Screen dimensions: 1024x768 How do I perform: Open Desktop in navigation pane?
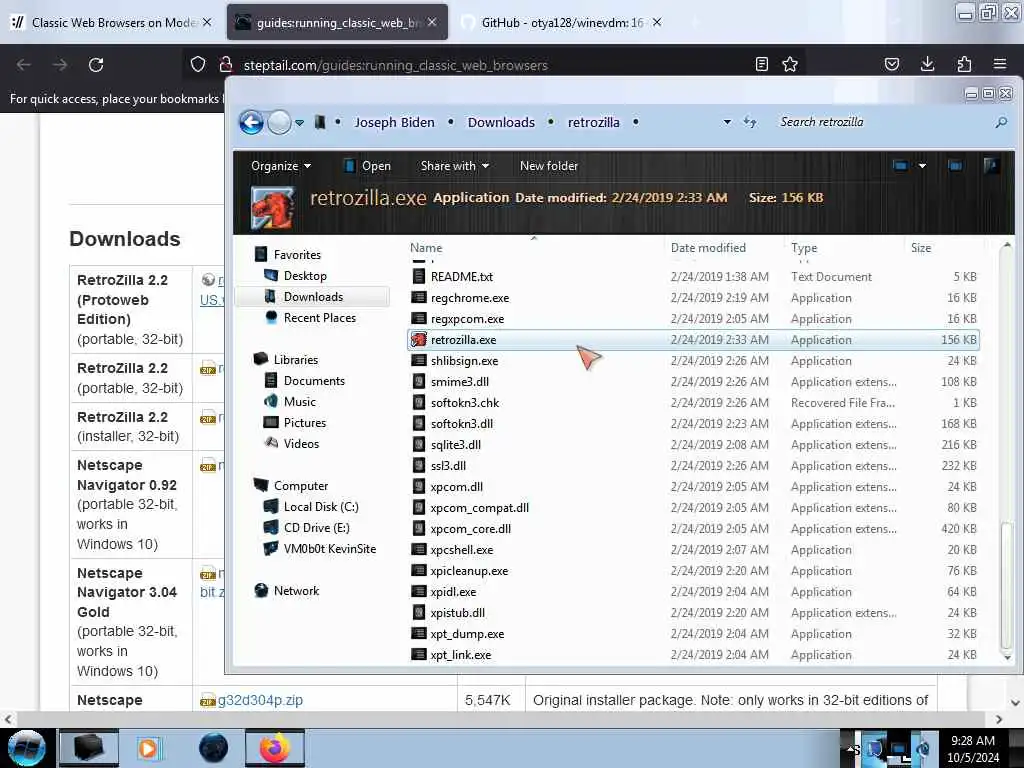pos(305,276)
